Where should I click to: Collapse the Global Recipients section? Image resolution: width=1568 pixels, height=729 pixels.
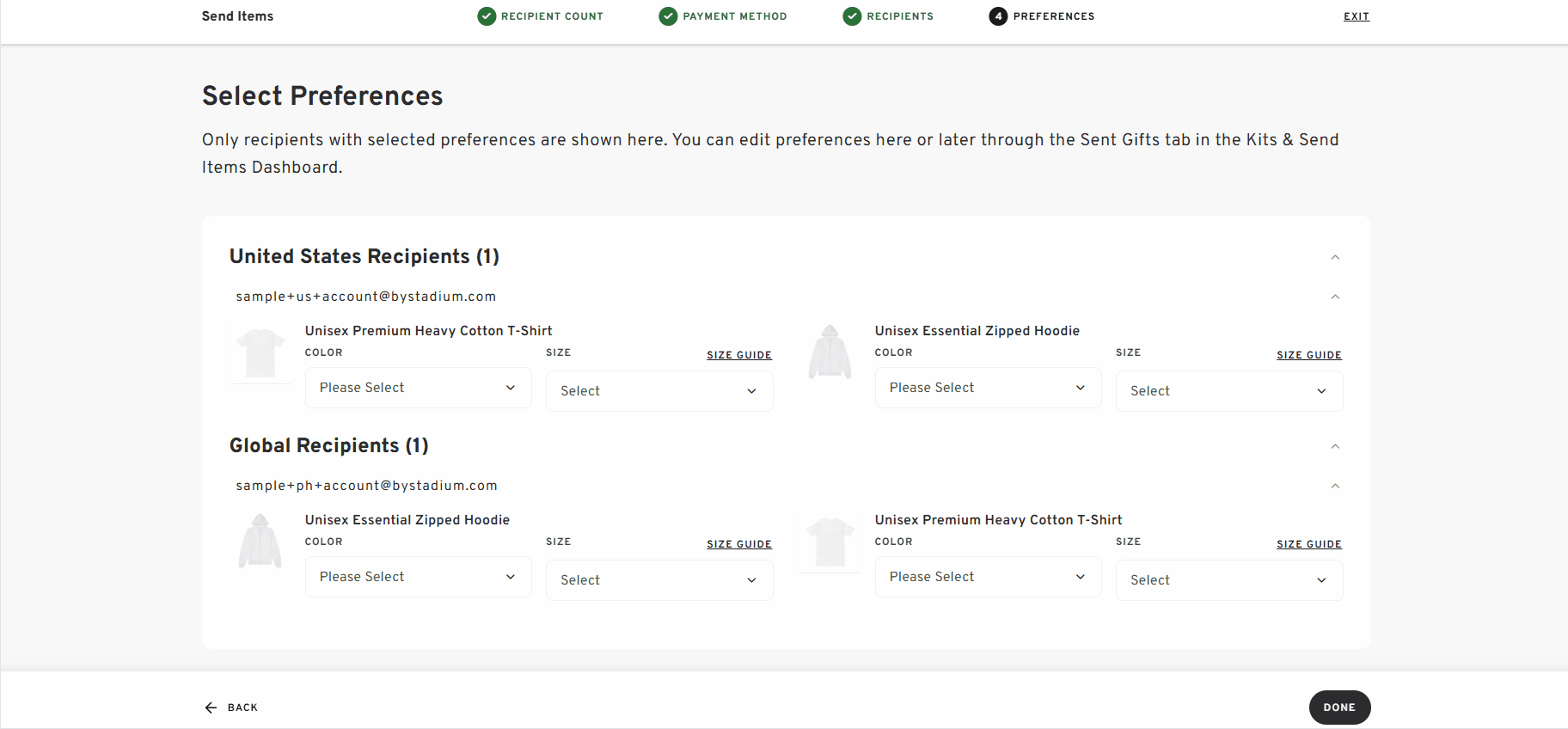[1335, 446]
